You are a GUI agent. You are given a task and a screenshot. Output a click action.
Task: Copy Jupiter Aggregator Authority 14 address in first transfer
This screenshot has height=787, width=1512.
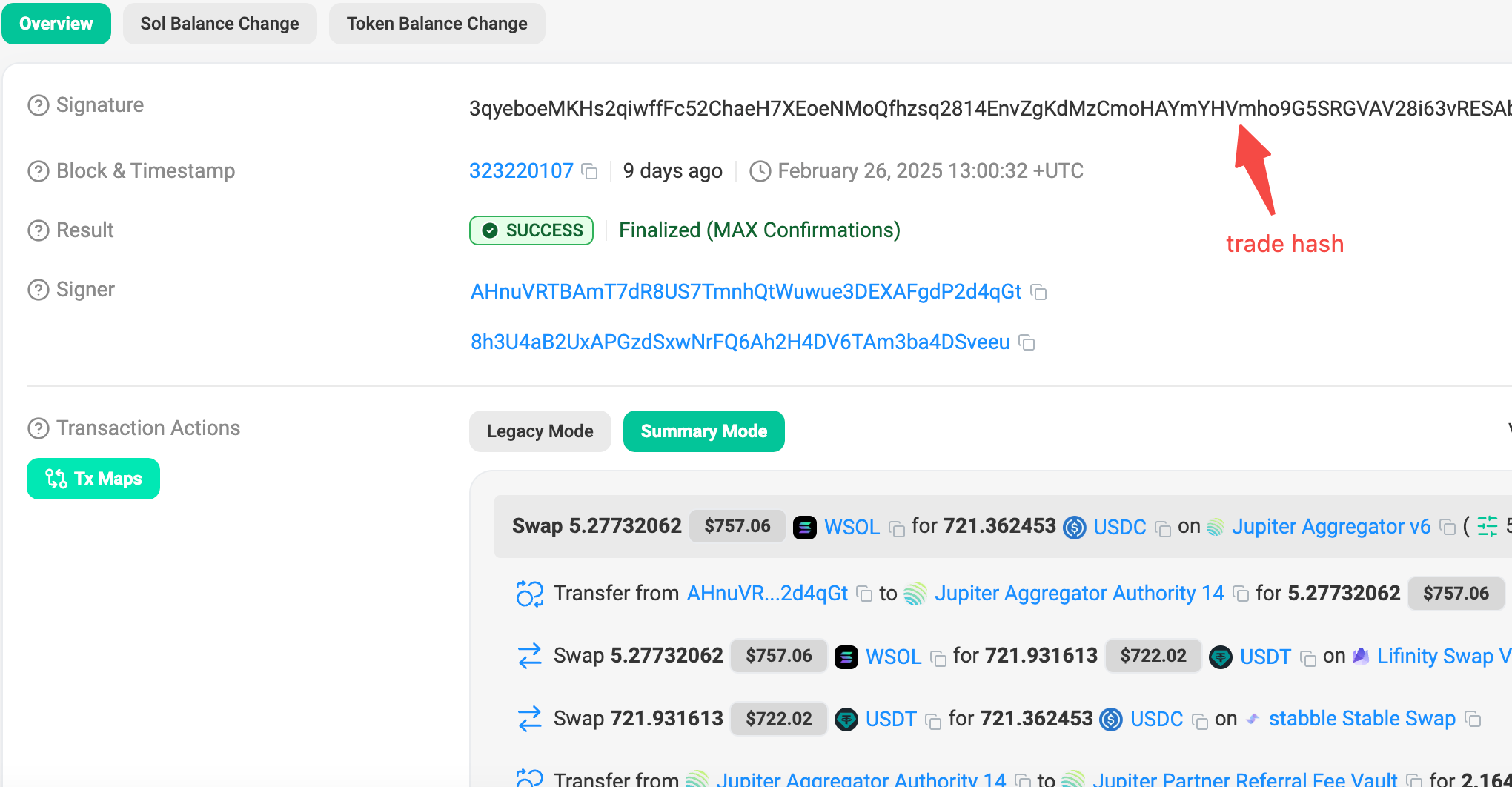[1241, 594]
